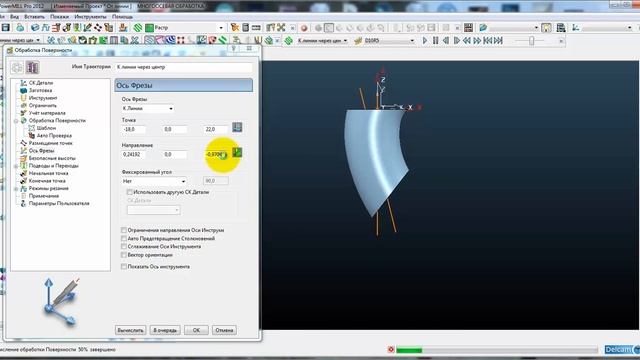Click the tool icon beside D10R5 dropdown
The image size is (640, 360).
358,40
